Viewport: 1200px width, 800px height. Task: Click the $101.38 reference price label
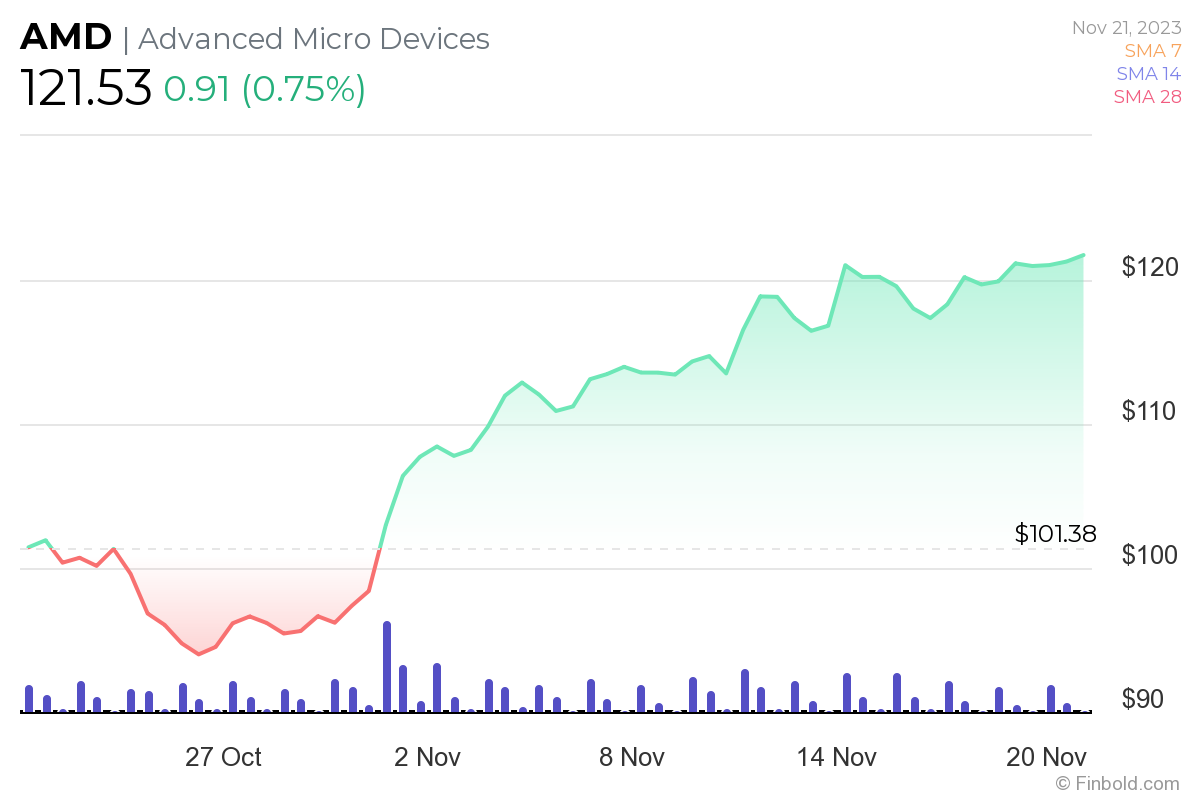coord(1055,534)
